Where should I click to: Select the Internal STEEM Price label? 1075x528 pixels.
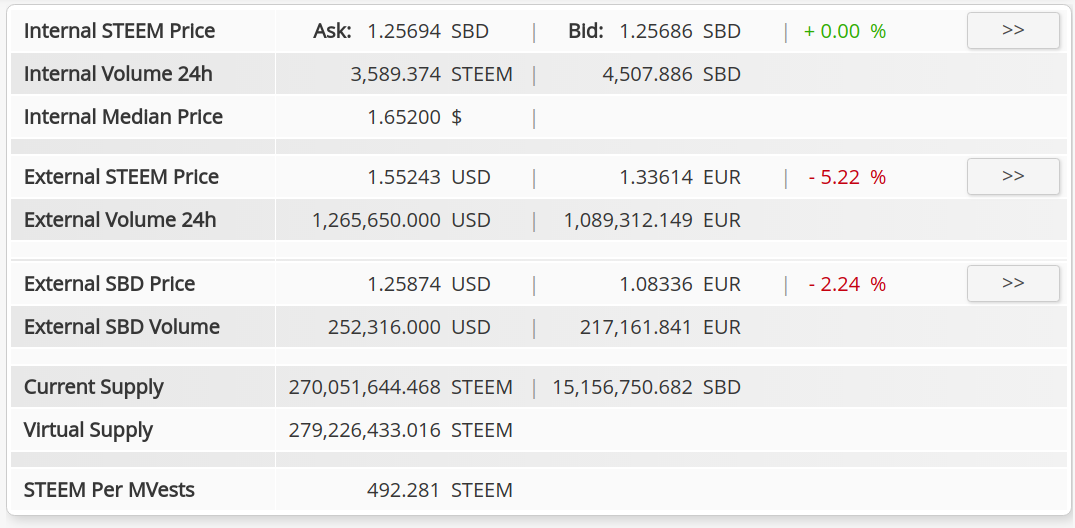point(119,31)
